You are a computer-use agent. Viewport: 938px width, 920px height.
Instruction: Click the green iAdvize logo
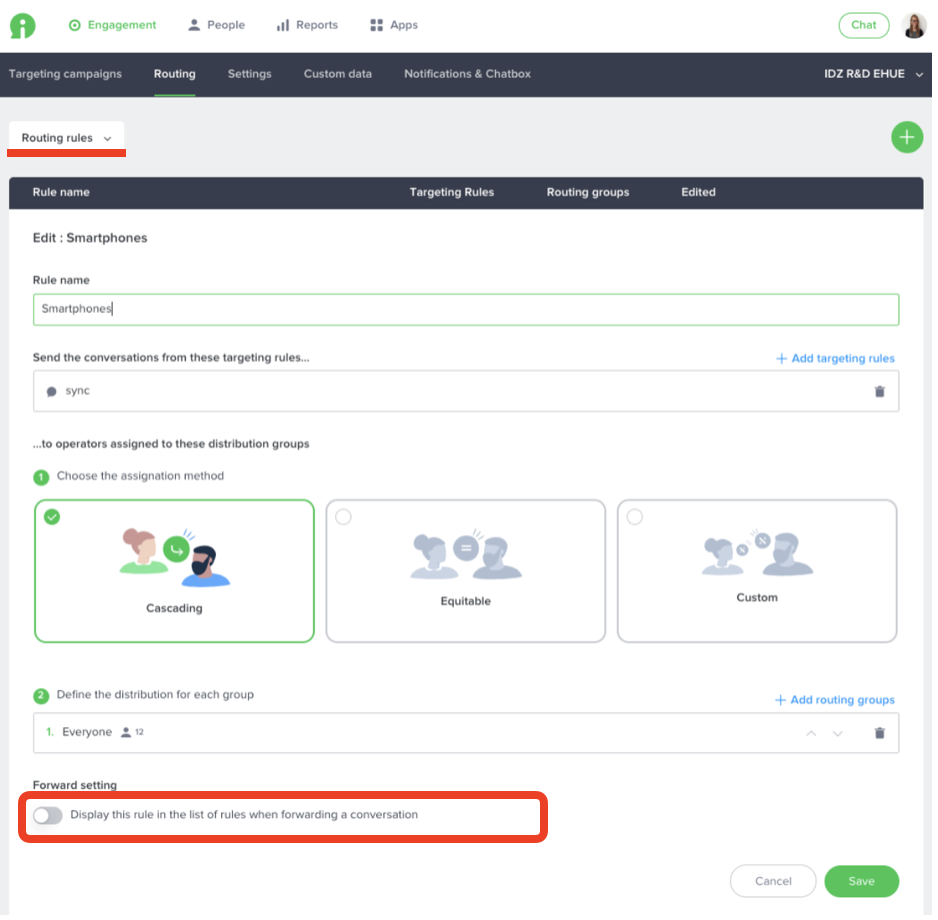[23, 26]
